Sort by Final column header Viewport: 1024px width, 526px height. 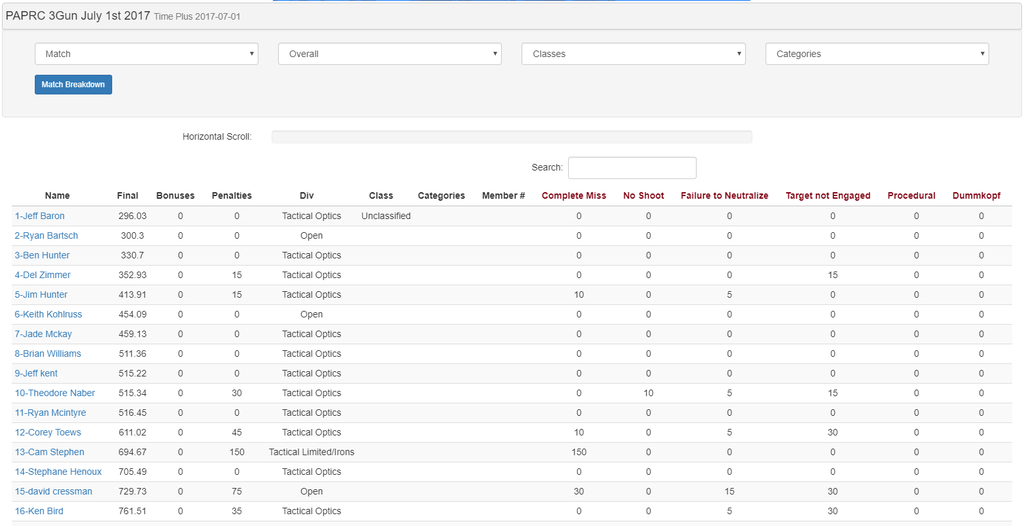pyautogui.click(x=128, y=195)
